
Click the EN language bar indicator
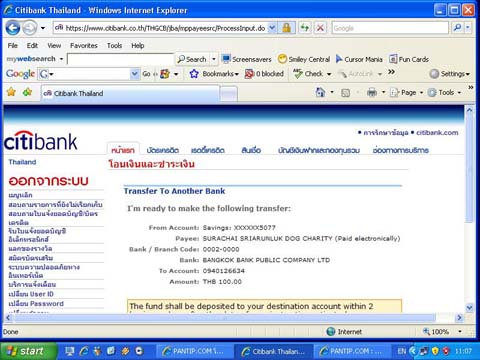[x=402, y=351]
